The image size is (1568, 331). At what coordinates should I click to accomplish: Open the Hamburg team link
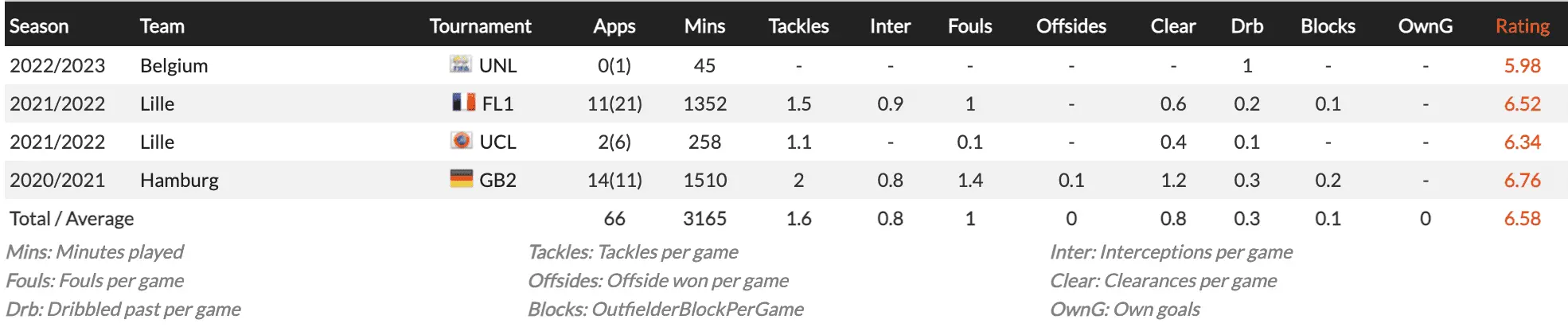(179, 180)
